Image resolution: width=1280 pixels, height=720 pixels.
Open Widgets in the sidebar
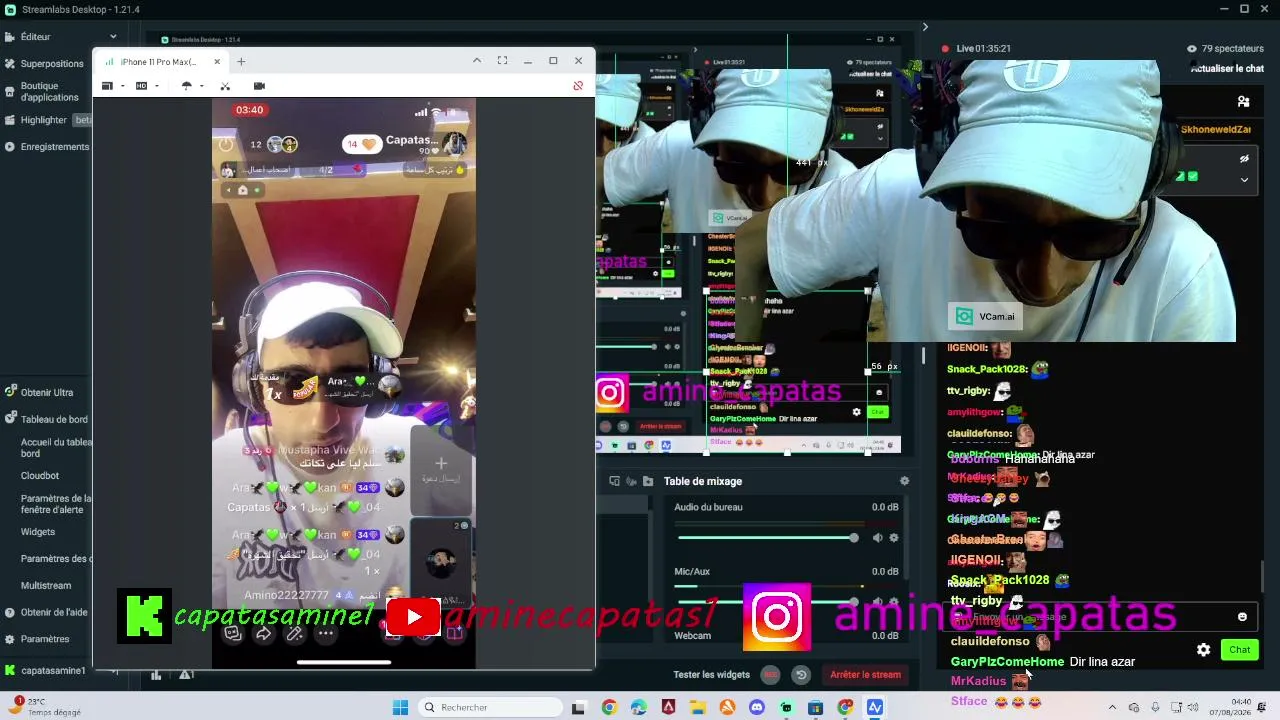pyautogui.click(x=38, y=532)
